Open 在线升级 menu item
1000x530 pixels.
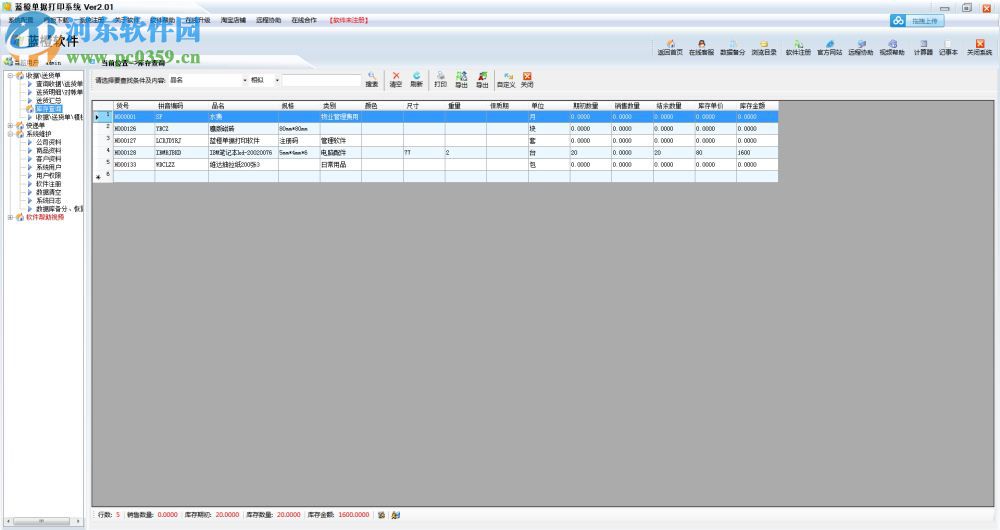(198, 20)
